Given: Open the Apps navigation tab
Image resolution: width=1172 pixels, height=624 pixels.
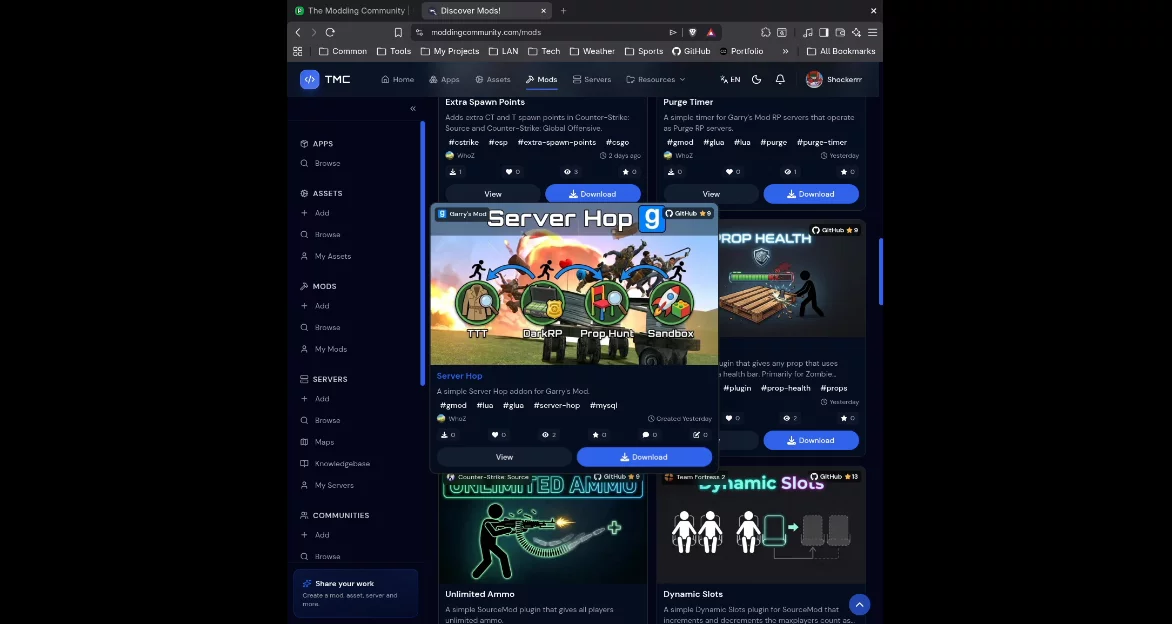Looking at the screenshot, I should tap(444, 79).
